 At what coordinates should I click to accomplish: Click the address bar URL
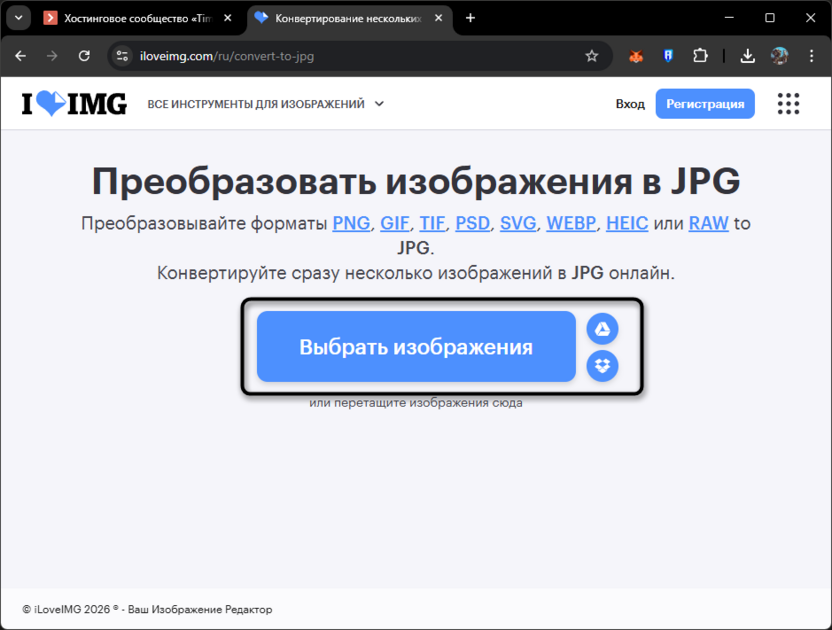click(x=230, y=56)
